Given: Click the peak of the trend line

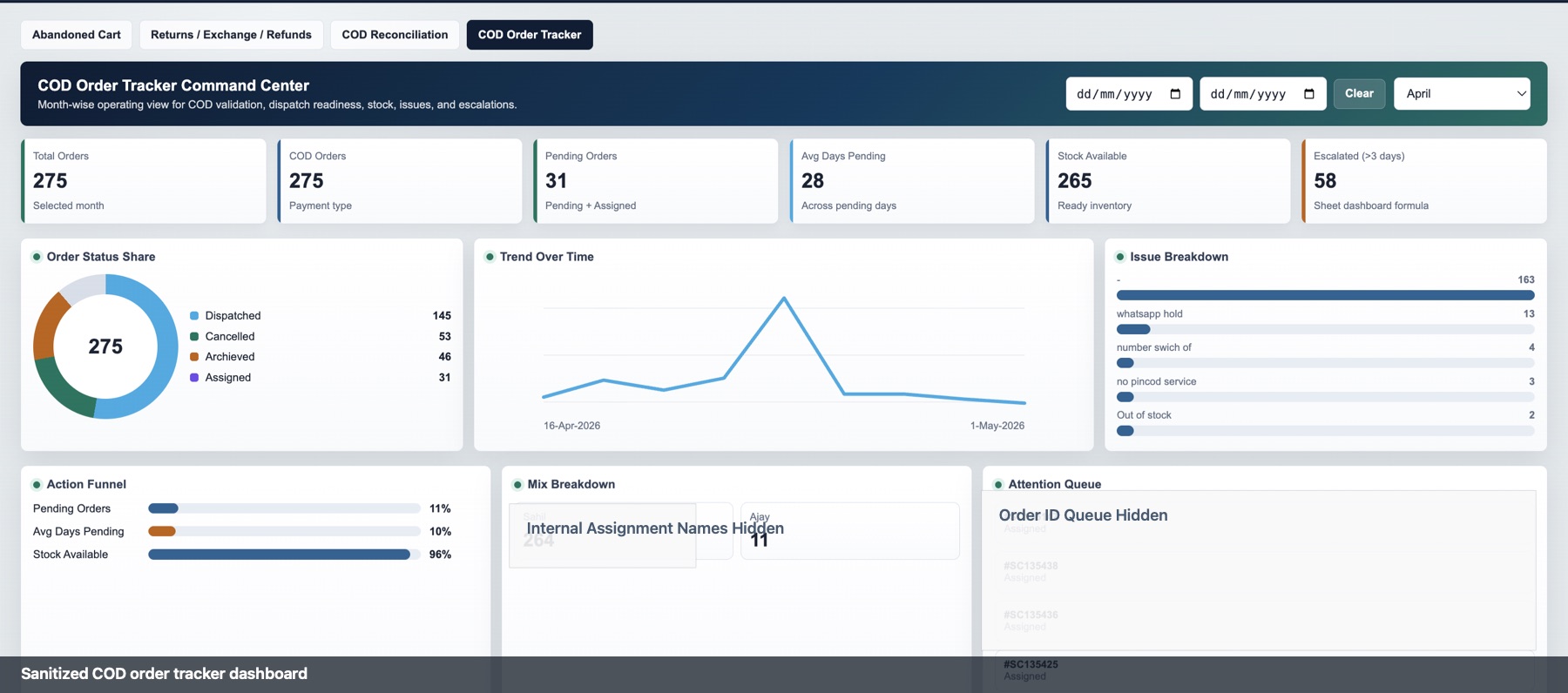Looking at the screenshot, I should pyautogui.click(x=784, y=299).
